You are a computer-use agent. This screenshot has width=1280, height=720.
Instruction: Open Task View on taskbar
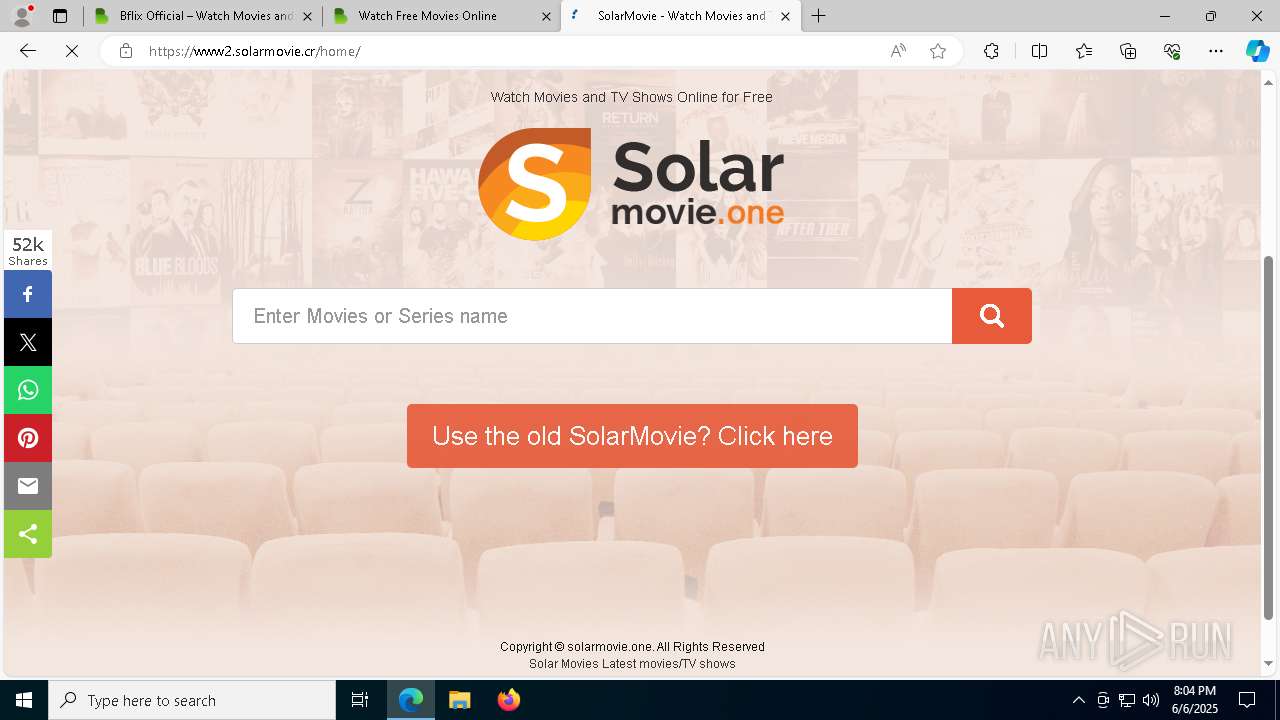pyautogui.click(x=360, y=700)
